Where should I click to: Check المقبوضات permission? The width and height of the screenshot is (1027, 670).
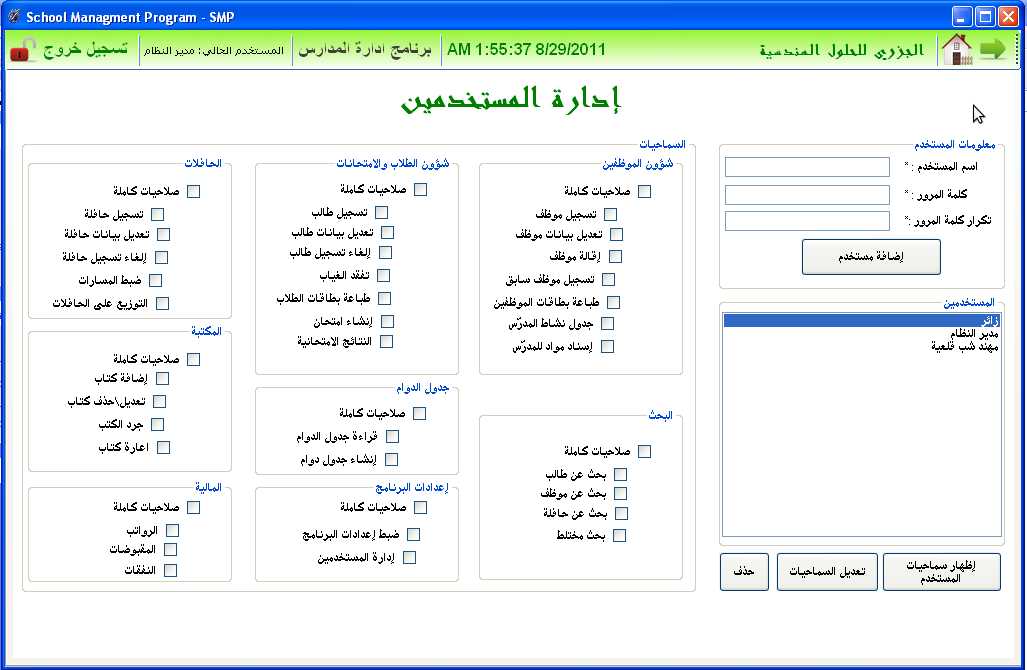(x=170, y=549)
